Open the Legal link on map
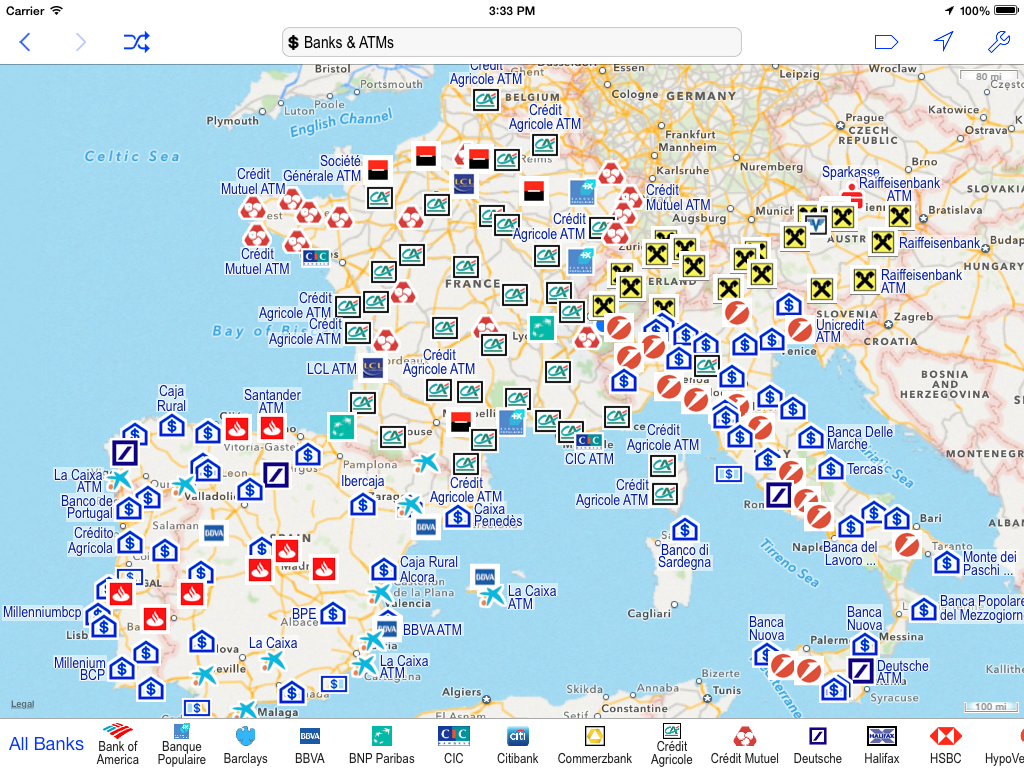The height and width of the screenshot is (768, 1024). pos(22,704)
